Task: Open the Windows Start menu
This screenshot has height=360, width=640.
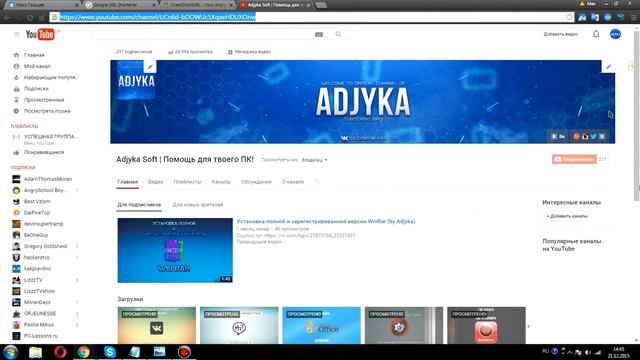Action: [10, 352]
